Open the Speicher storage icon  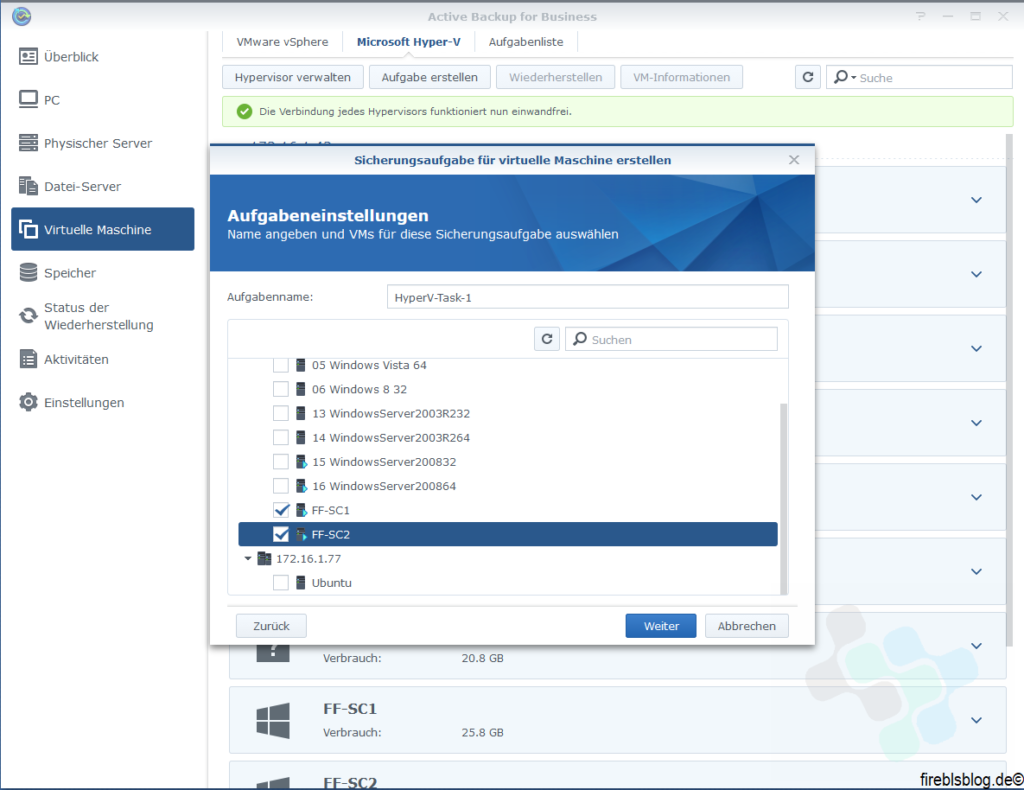28,272
